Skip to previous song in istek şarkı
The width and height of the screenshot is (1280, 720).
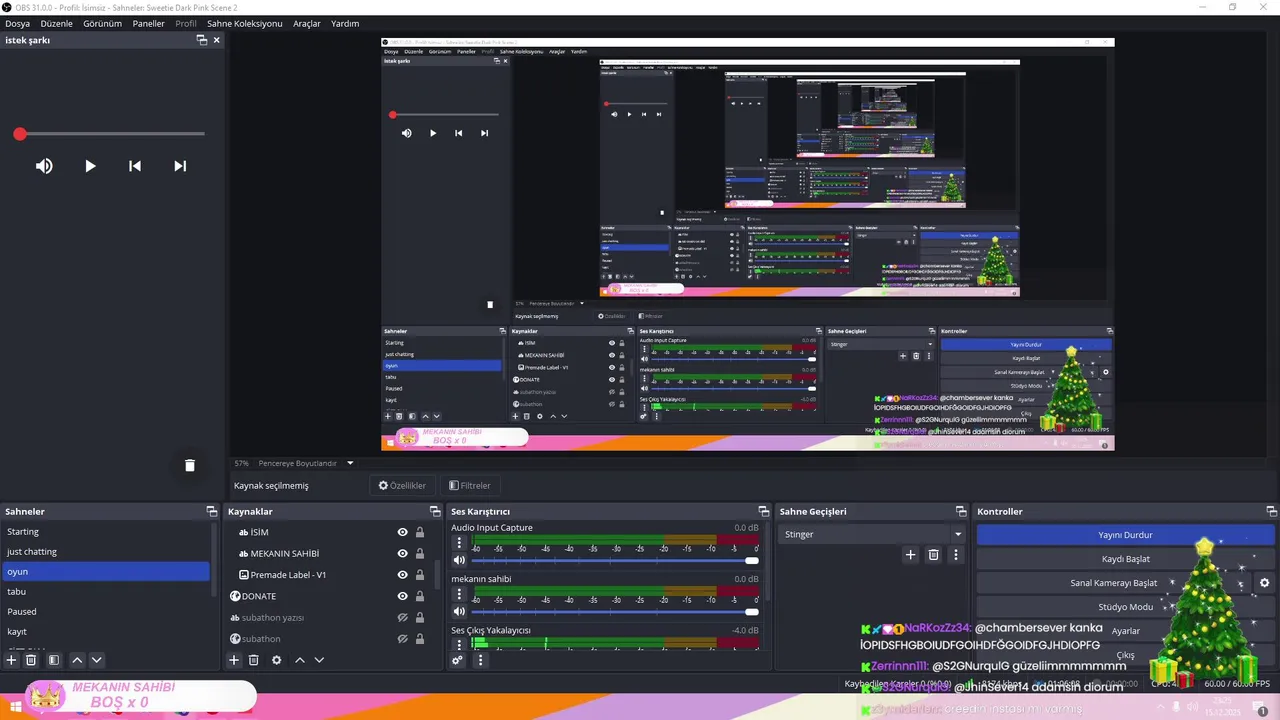click(x=135, y=166)
